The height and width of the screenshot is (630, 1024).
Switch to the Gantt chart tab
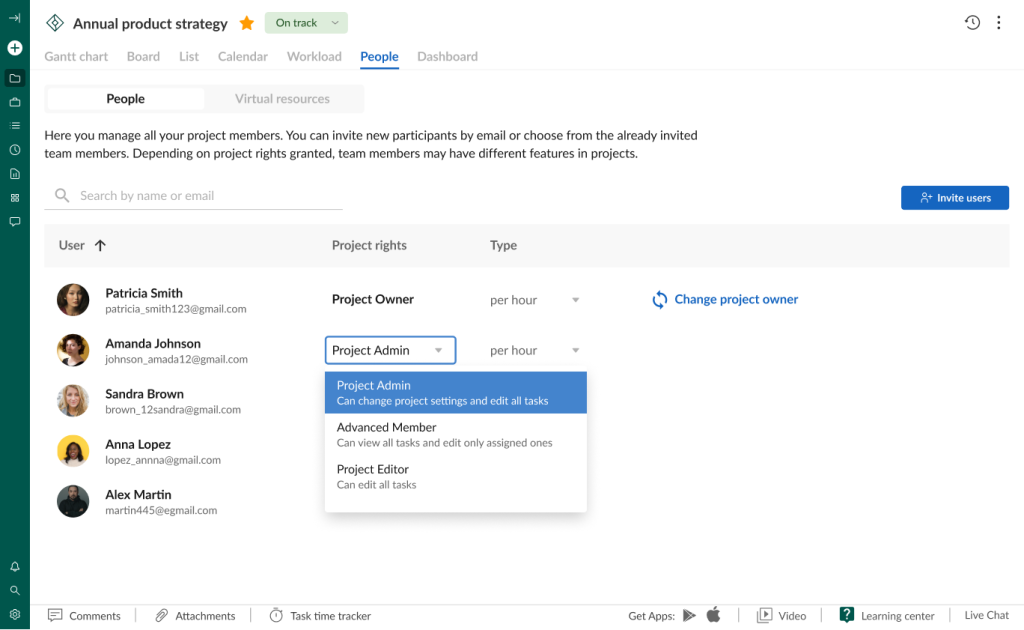click(x=76, y=57)
